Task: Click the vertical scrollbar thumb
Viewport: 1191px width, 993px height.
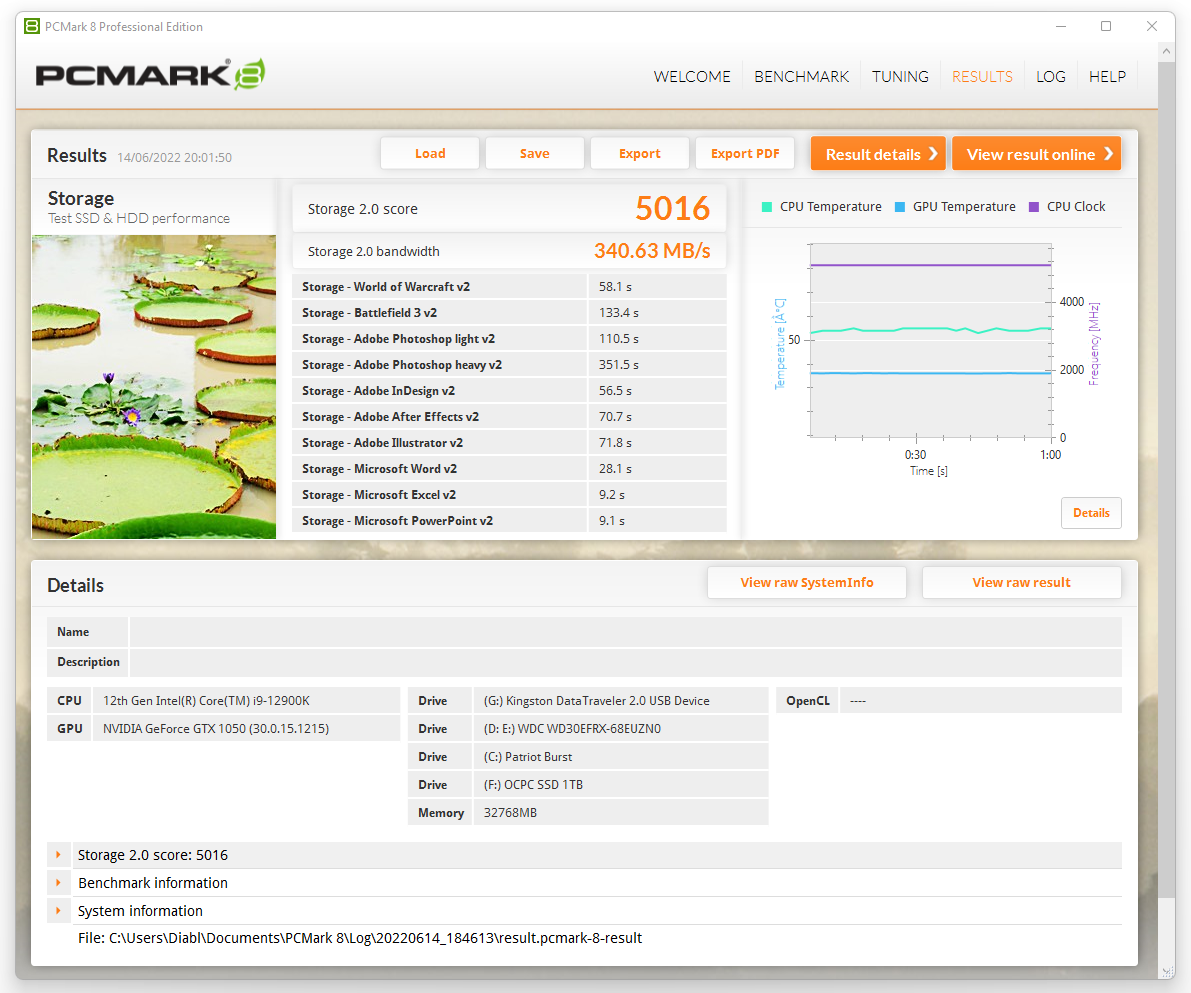Action: click(x=1166, y=479)
